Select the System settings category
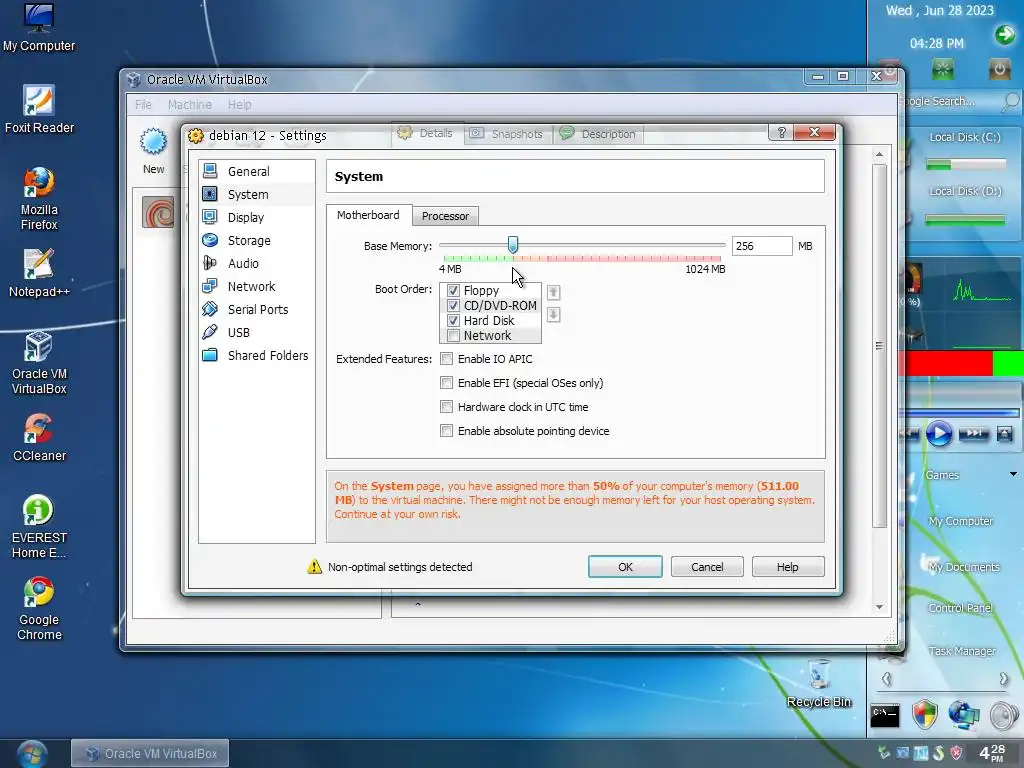Screen dimensions: 1024x768 pos(256,194)
